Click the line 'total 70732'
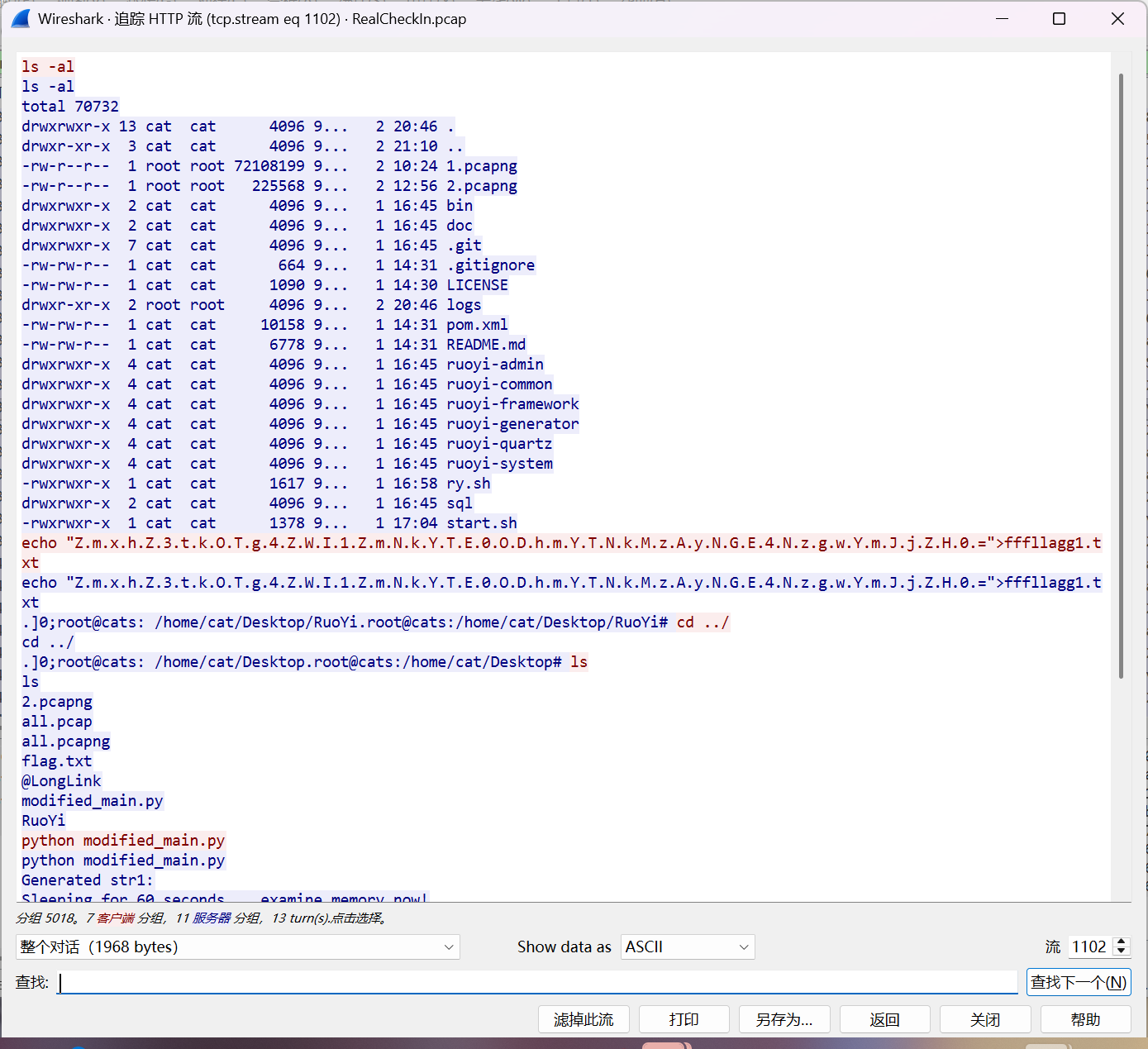The width and height of the screenshot is (1148, 1049). point(70,106)
